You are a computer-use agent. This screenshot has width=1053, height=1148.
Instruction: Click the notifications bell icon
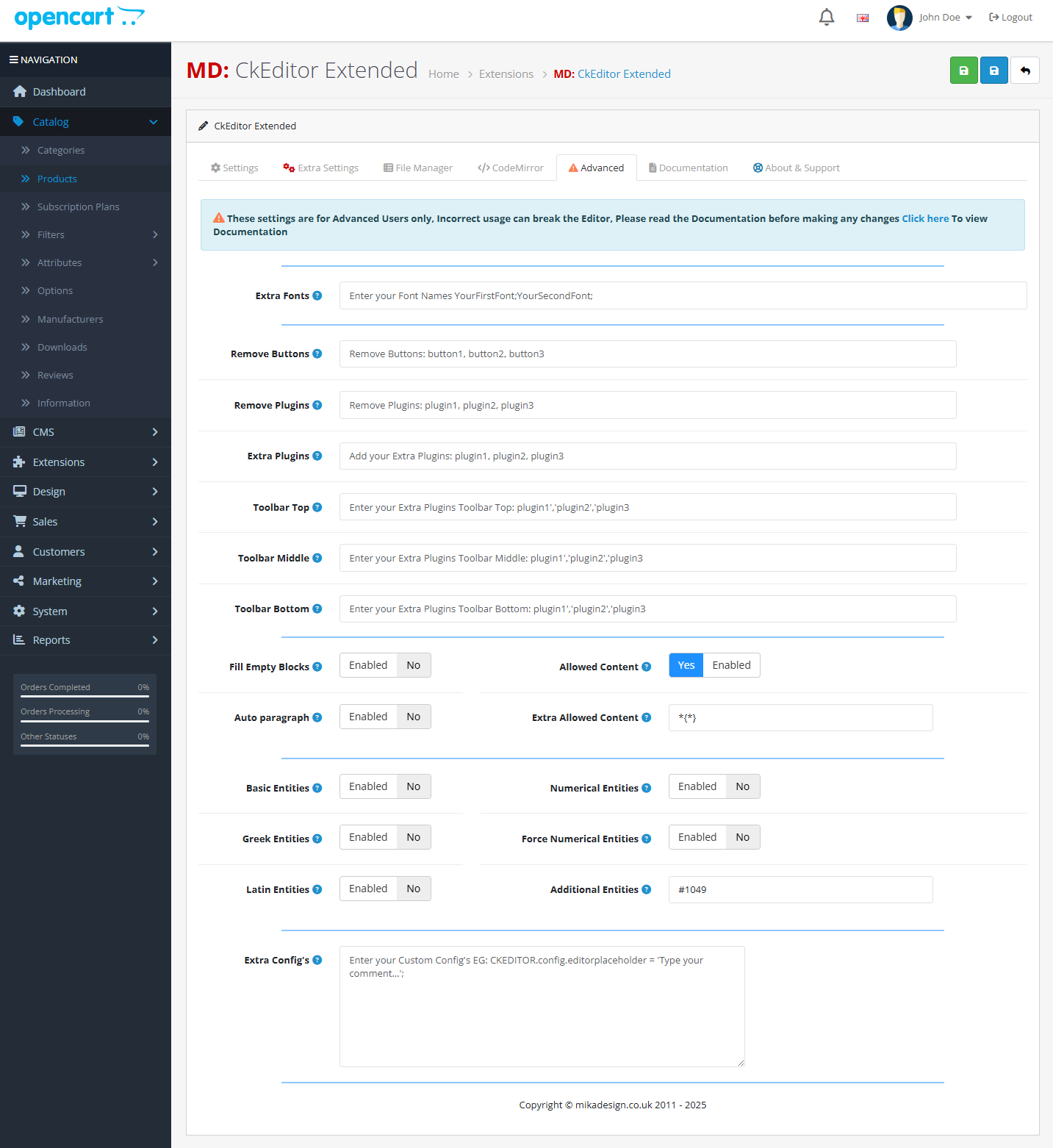[827, 17]
